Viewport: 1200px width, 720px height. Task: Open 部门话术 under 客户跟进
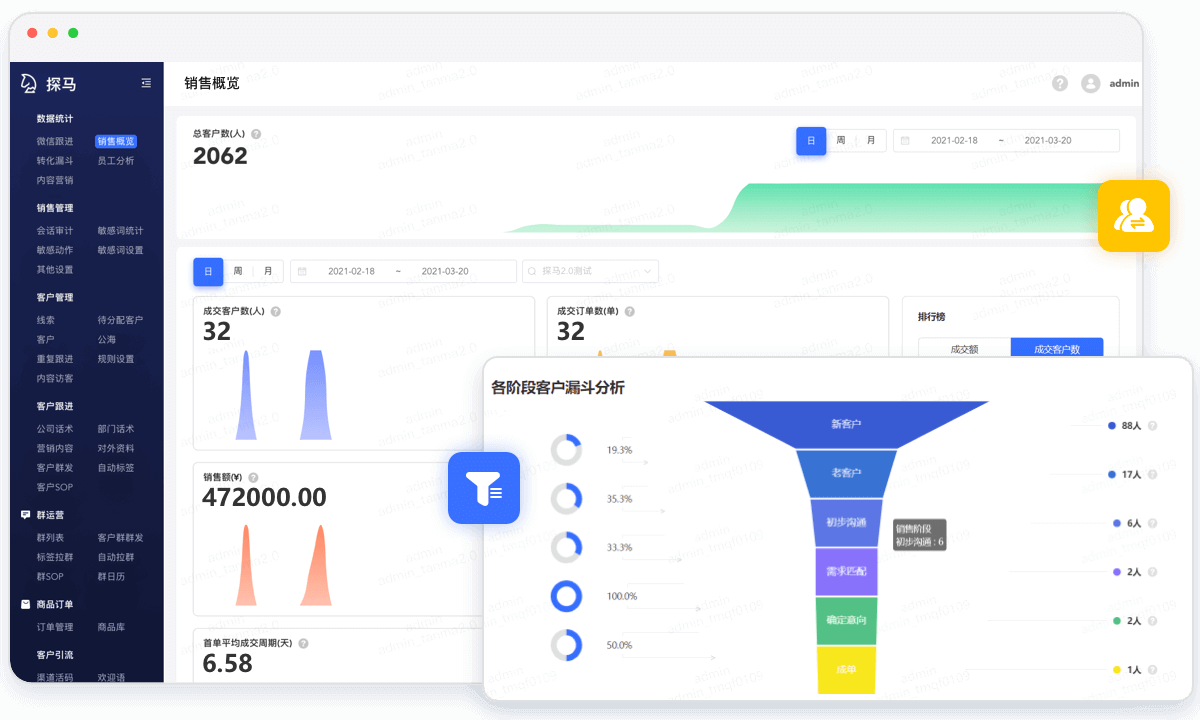point(116,429)
